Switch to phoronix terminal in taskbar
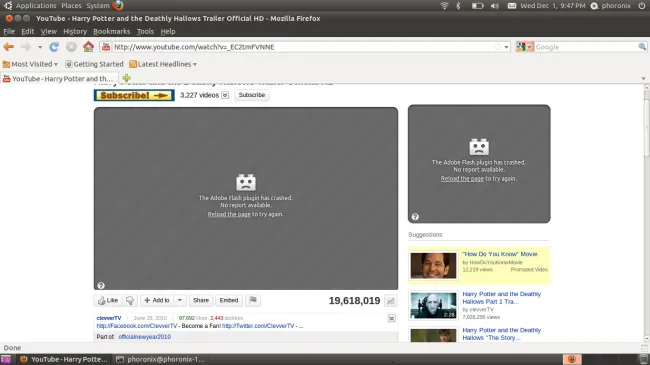This screenshot has width=650, height=365. tap(160, 359)
